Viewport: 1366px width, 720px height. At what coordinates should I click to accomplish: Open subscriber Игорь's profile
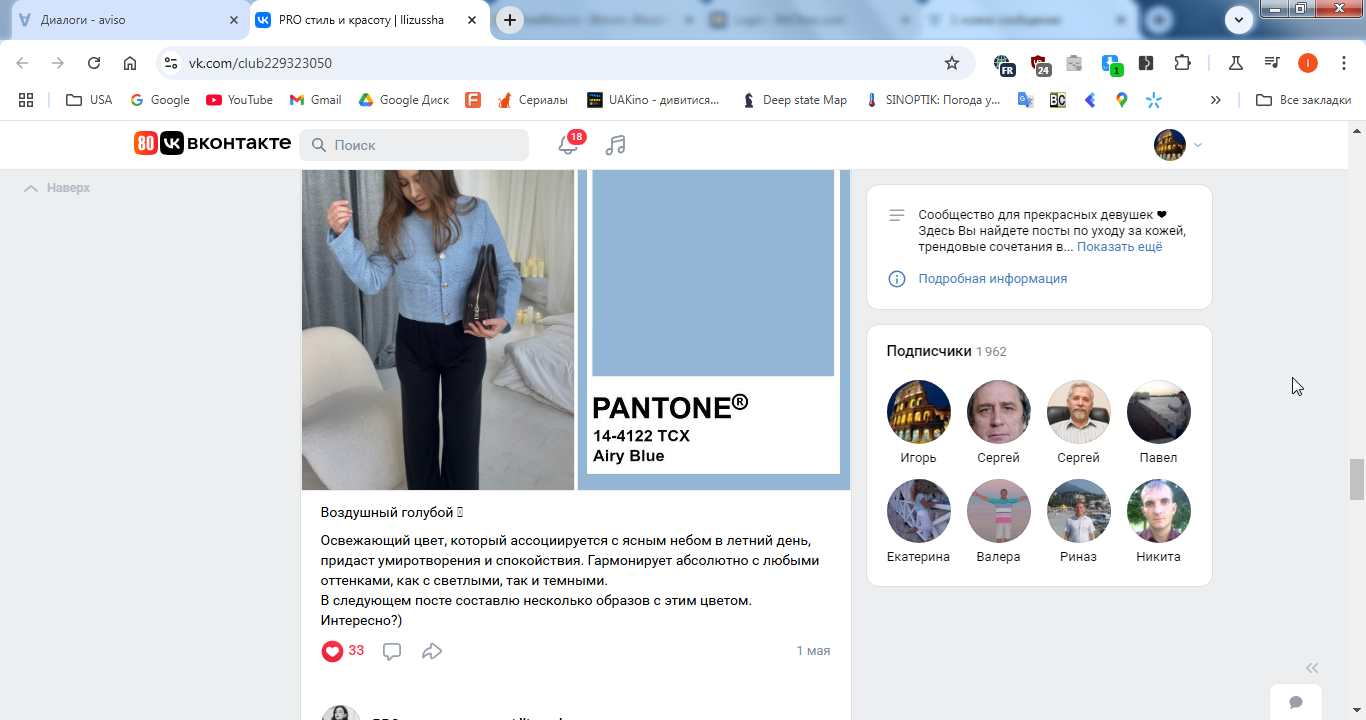click(918, 423)
